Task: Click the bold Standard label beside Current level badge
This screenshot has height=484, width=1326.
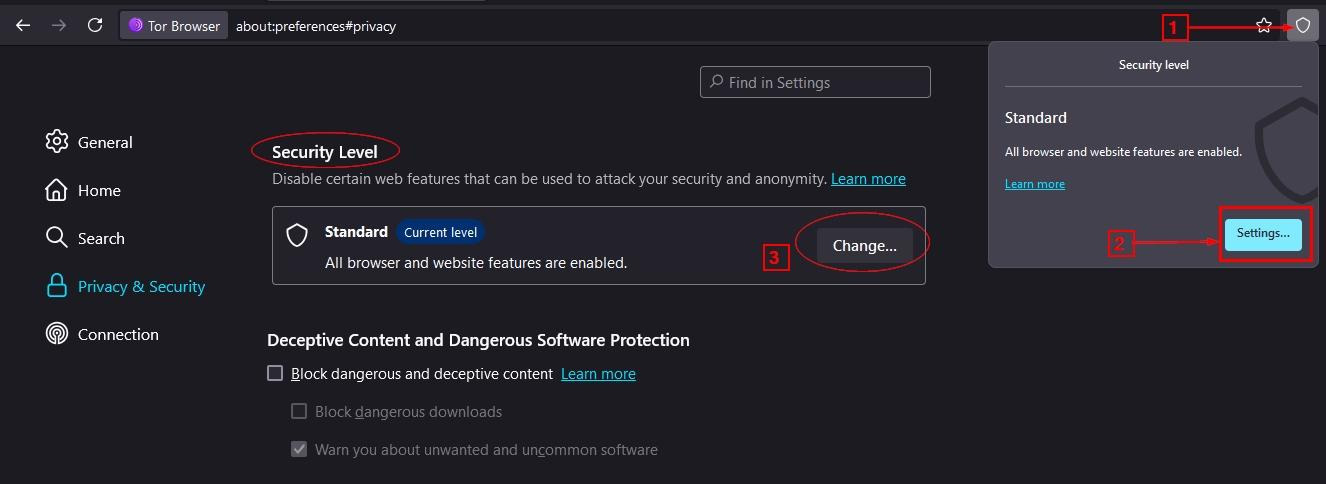Action: click(356, 232)
